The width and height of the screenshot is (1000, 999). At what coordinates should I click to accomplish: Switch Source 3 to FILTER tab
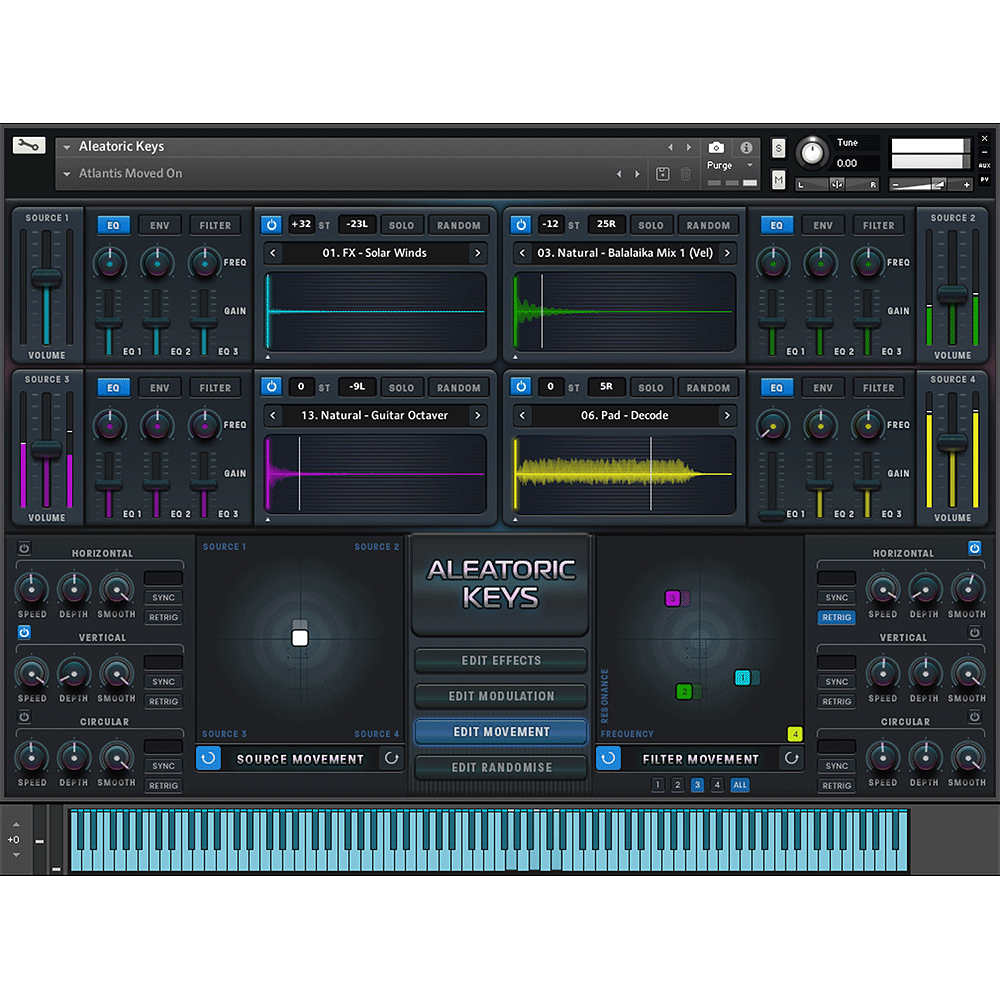coord(215,387)
